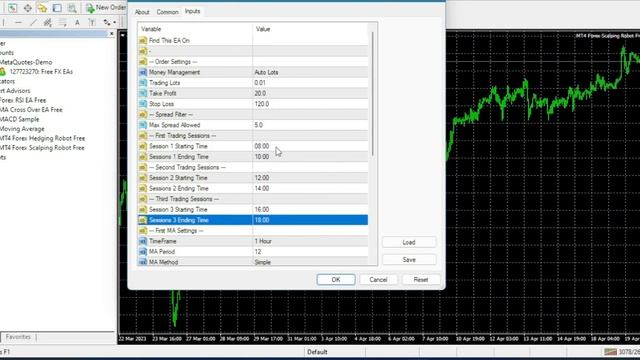Click the icon beside Money Management
Image resolution: width=640 pixels, height=360 pixels.
point(143,72)
